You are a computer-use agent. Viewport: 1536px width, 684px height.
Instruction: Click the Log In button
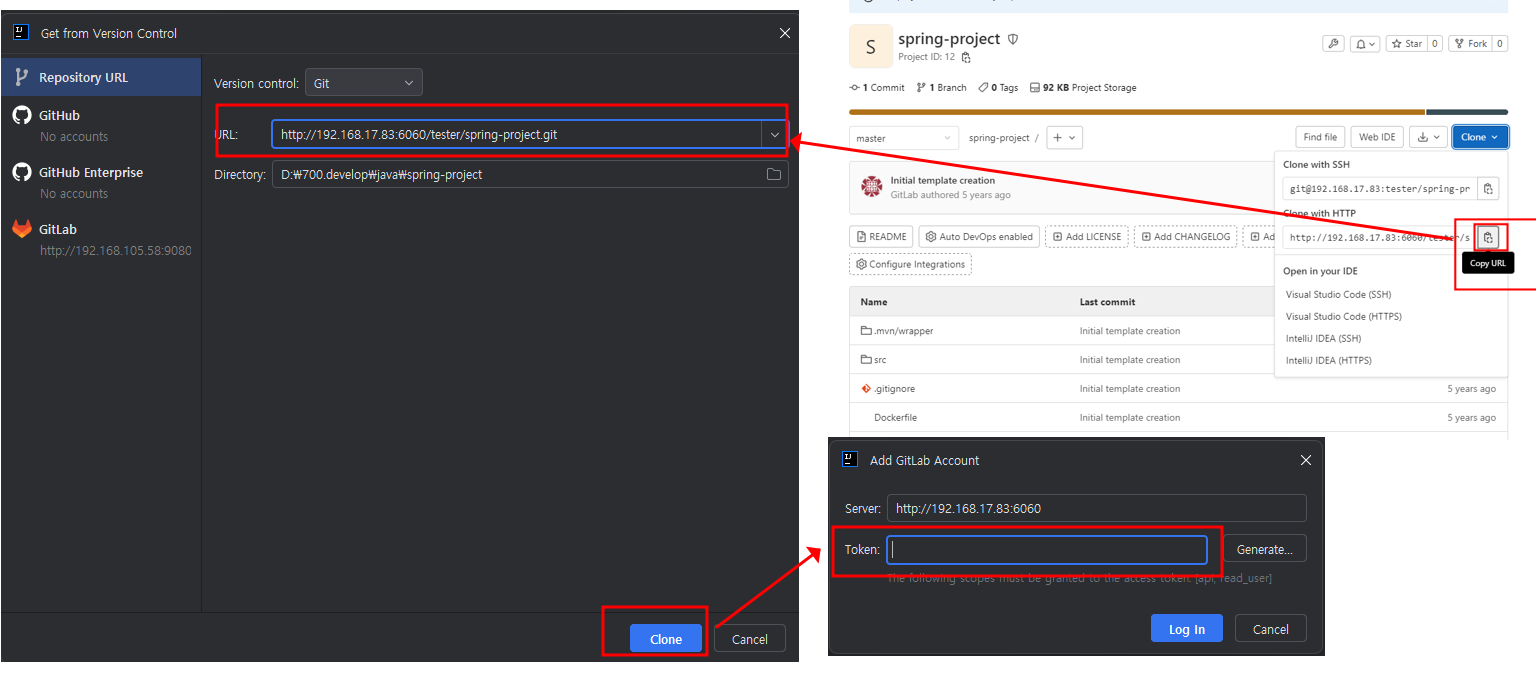click(1187, 629)
